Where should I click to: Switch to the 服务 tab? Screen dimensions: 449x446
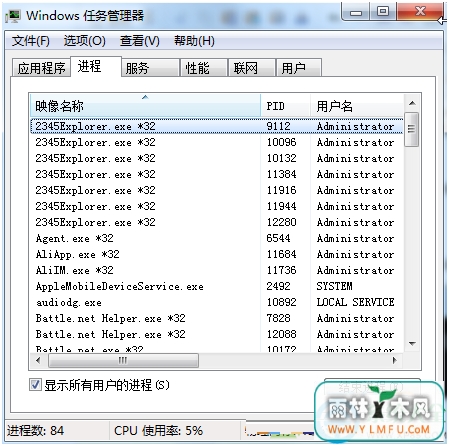(x=150, y=68)
